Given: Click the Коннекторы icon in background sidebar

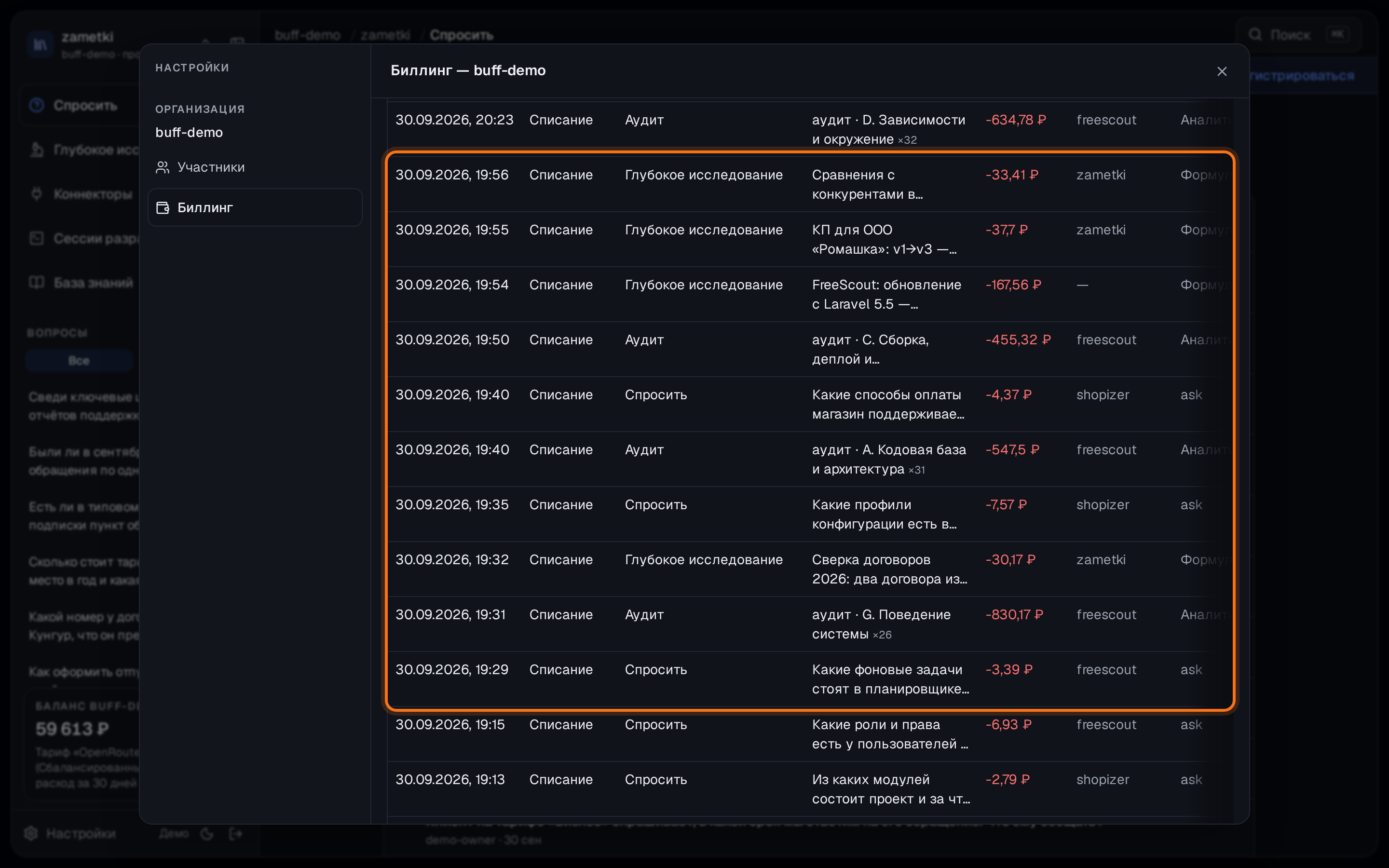Looking at the screenshot, I should pos(37,194).
